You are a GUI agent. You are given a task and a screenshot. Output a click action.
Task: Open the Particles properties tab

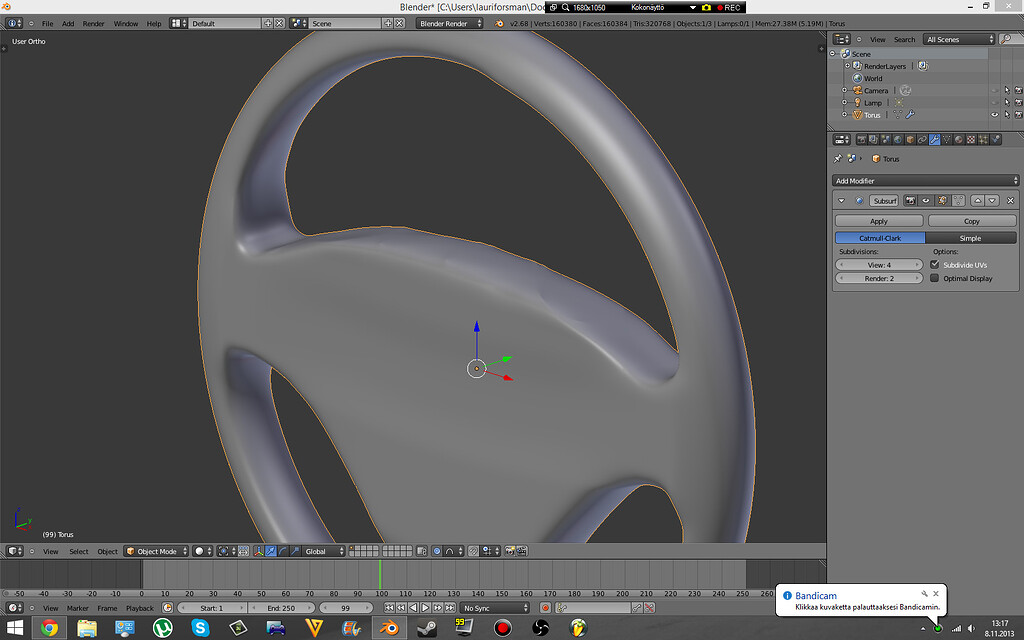(983, 139)
